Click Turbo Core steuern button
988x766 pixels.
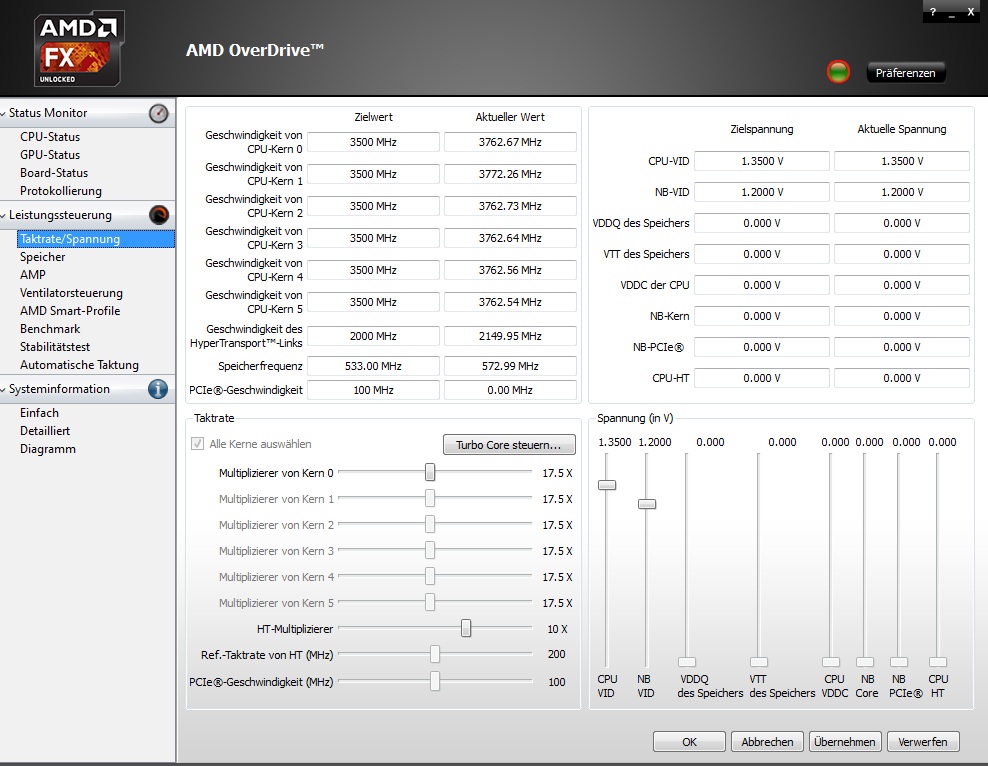pyautogui.click(x=508, y=445)
